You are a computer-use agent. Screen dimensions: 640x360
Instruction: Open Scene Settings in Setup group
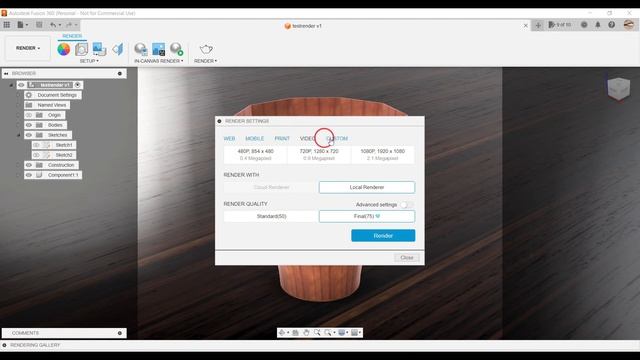coord(82,49)
